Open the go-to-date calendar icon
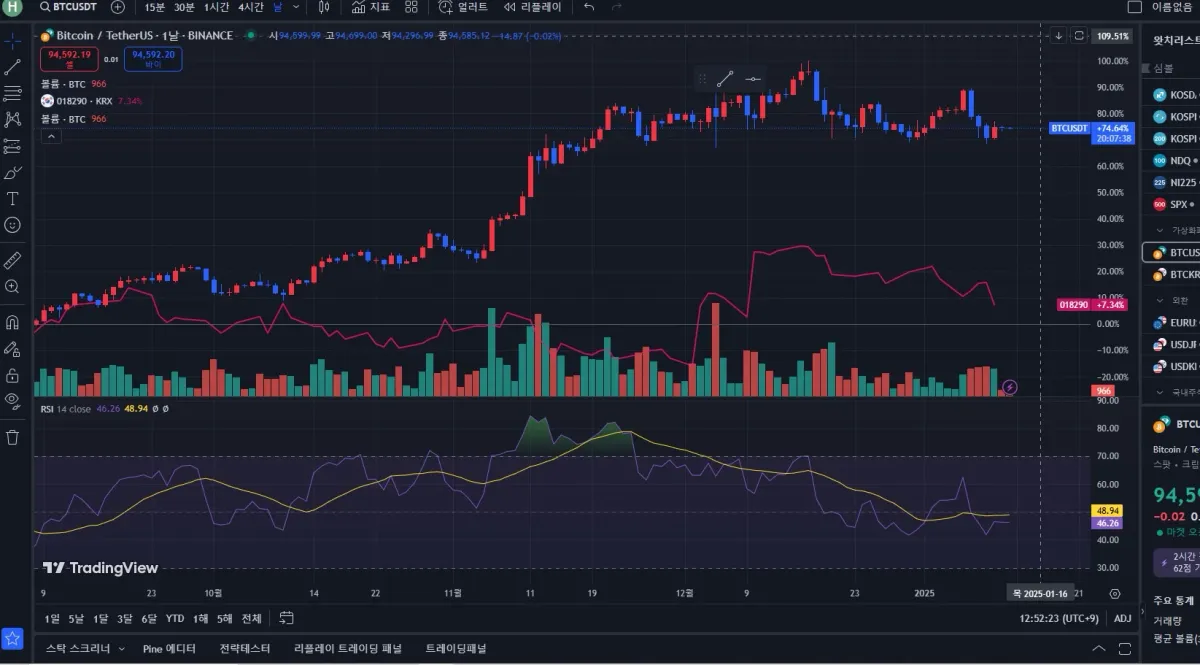Image resolution: width=1200 pixels, height=665 pixels. [286, 618]
